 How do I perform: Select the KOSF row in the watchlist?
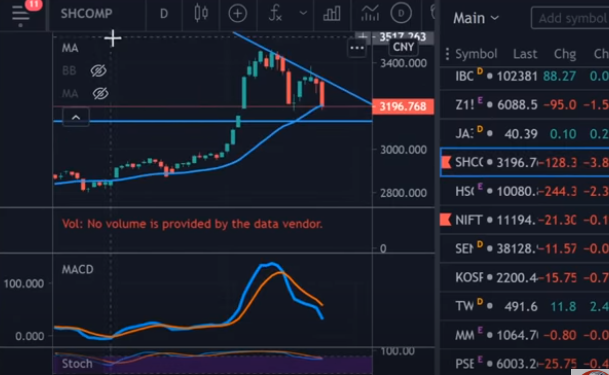coord(524,278)
